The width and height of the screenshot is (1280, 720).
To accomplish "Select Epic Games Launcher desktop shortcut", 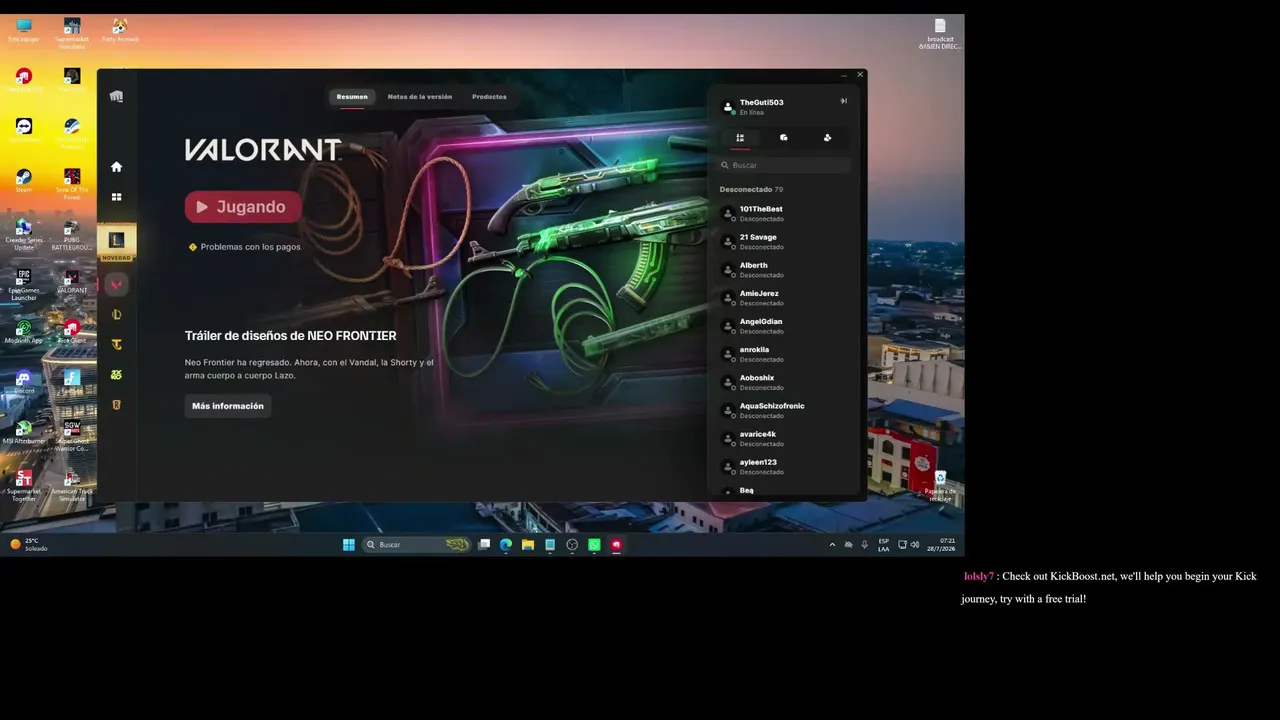I will [23, 284].
